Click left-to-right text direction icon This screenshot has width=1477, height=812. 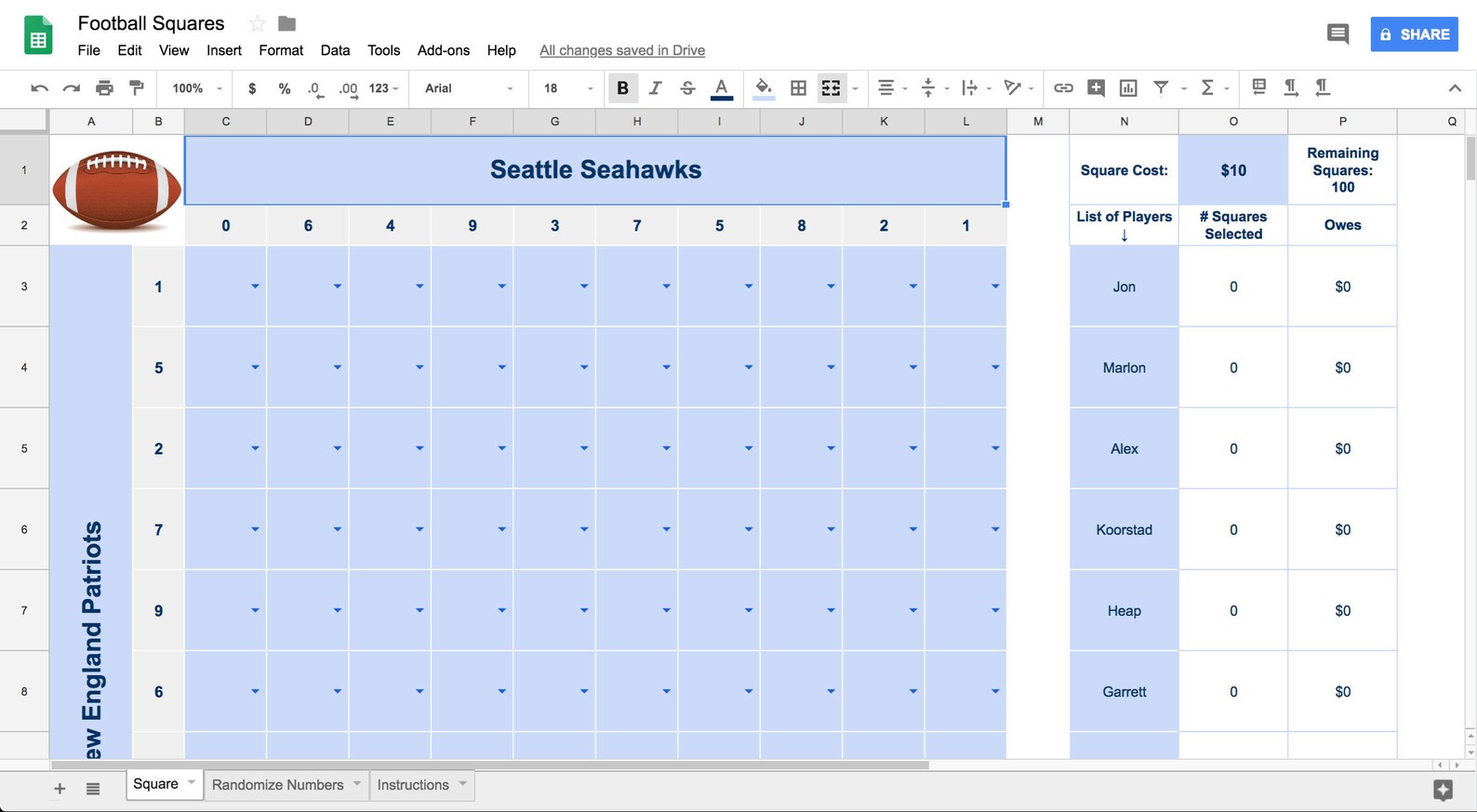(x=1291, y=87)
